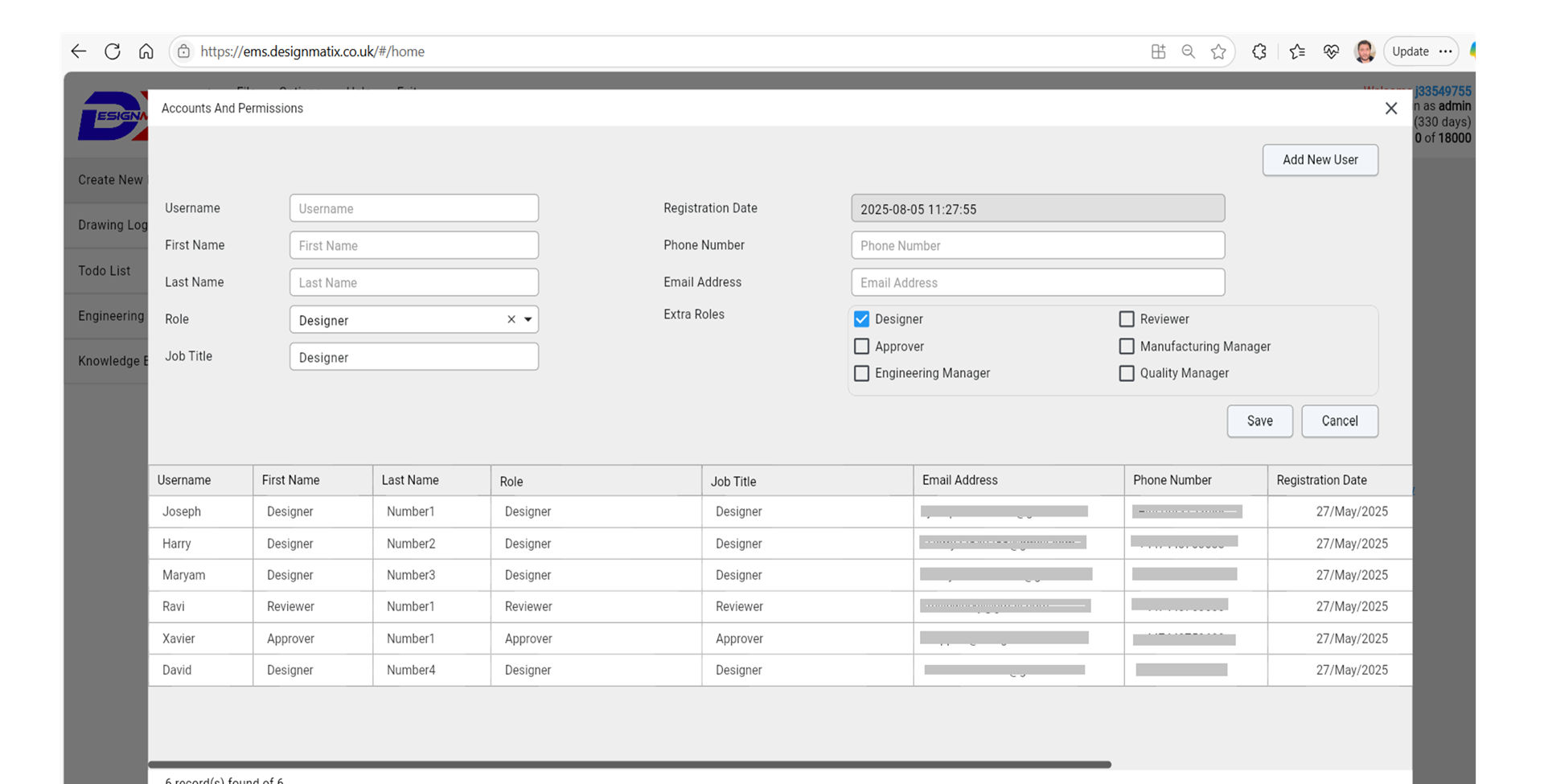Open Todo List in sidebar

(x=105, y=271)
